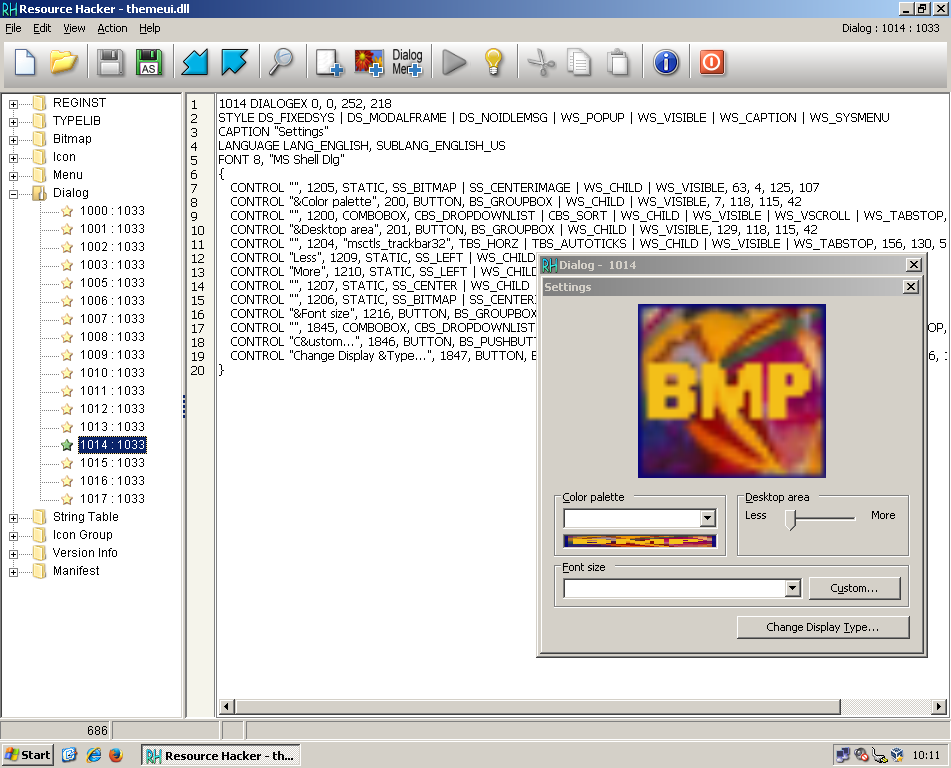Image resolution: width=951 pixels, height=768 pixels.
Task: Click the Change Display Type button
Action: point(822,627)
